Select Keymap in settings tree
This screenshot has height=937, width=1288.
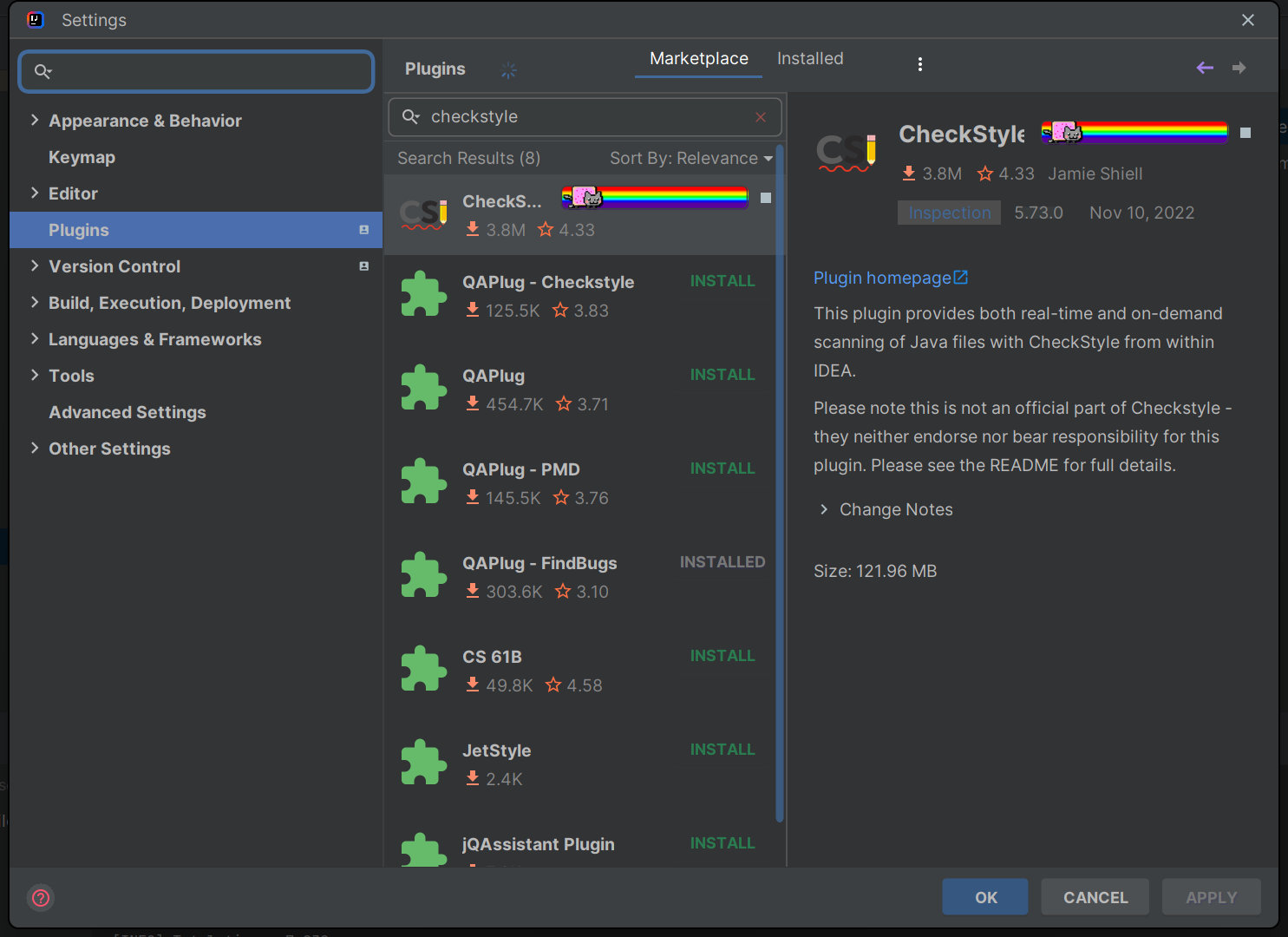click(82, 157)
